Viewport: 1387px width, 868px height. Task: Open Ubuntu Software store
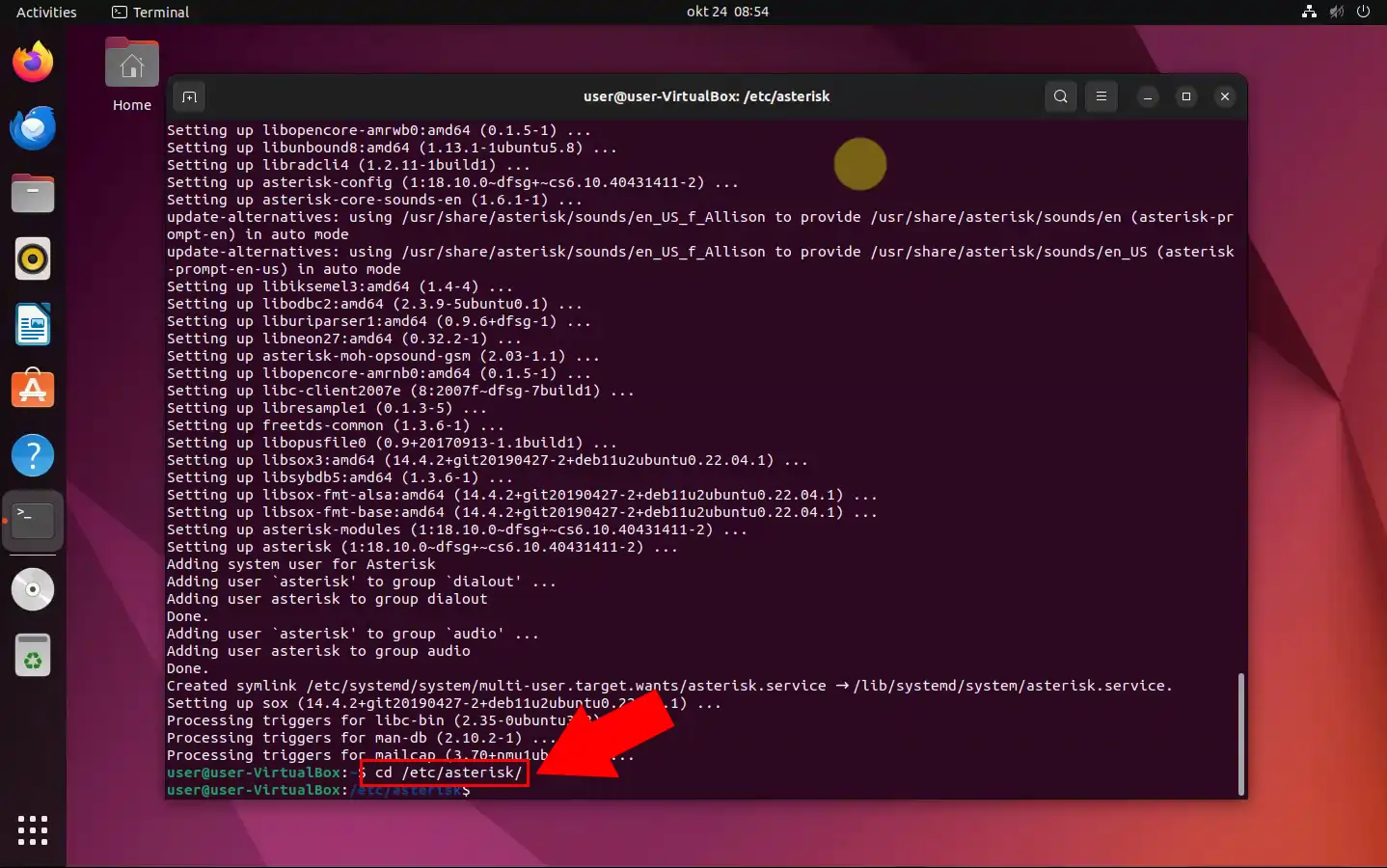tap(33, 391)
